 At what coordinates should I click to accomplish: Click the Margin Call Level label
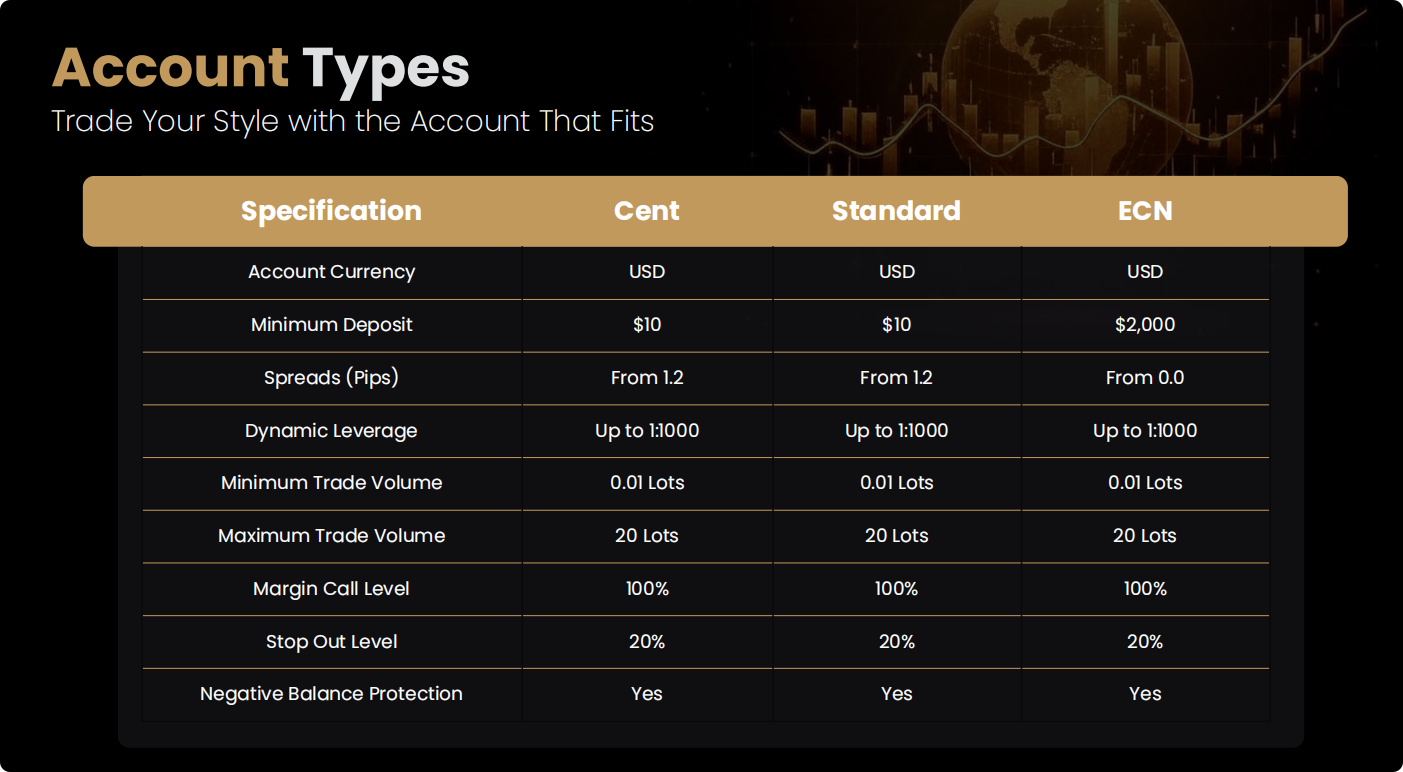[x=331, y=589]
